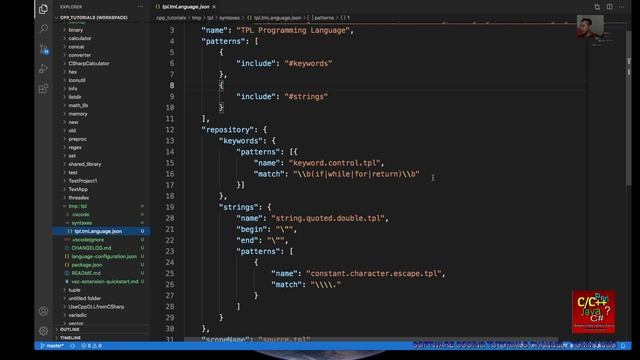Open the .vscodeignore file
The height and width of the screenshot is (360, 640).
tap(87, 240)
